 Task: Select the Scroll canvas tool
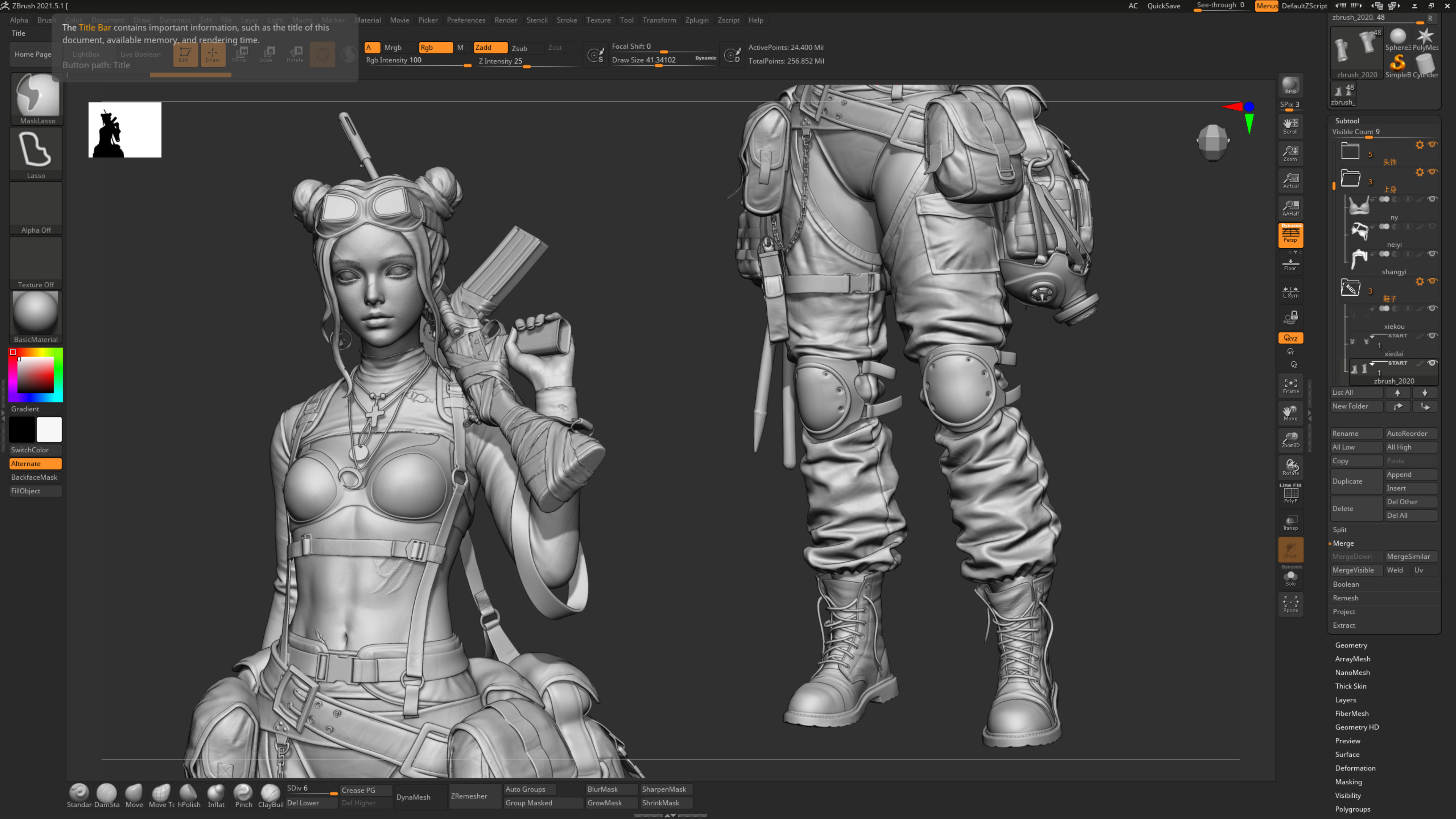tap(1290, 126)
